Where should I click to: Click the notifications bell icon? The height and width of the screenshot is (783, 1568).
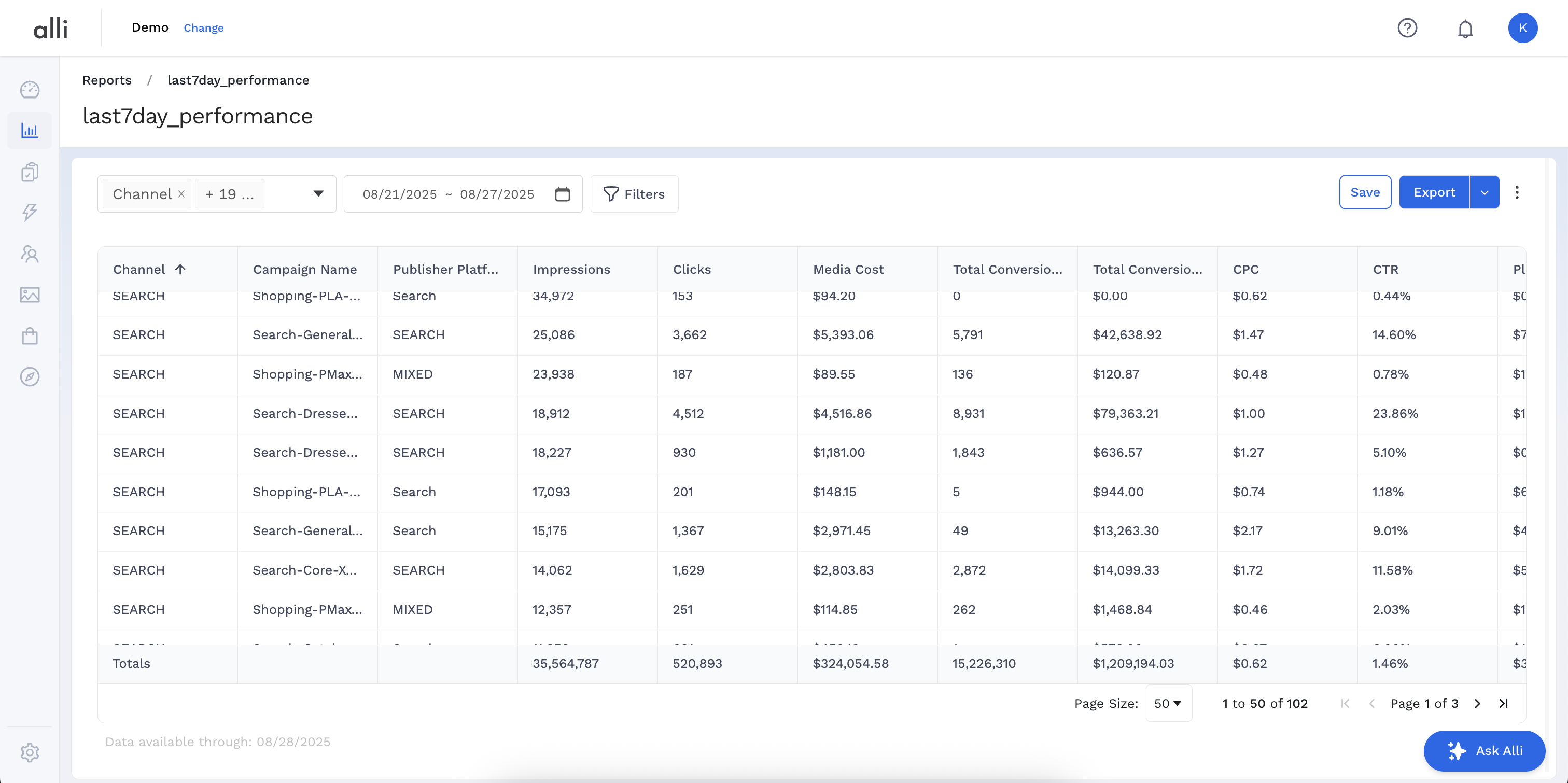(1464, 29)
